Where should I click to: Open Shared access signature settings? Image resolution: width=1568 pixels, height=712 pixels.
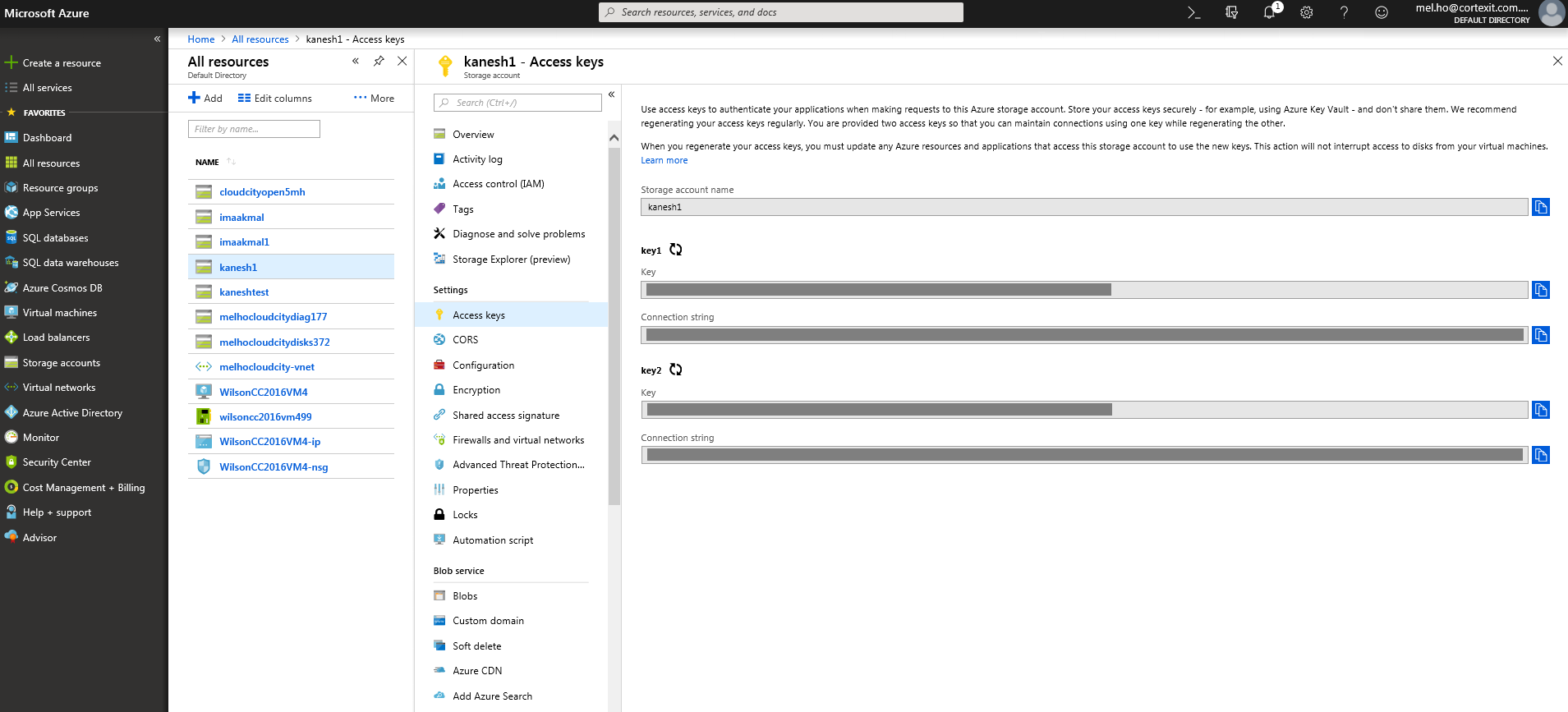click(506, 416)
